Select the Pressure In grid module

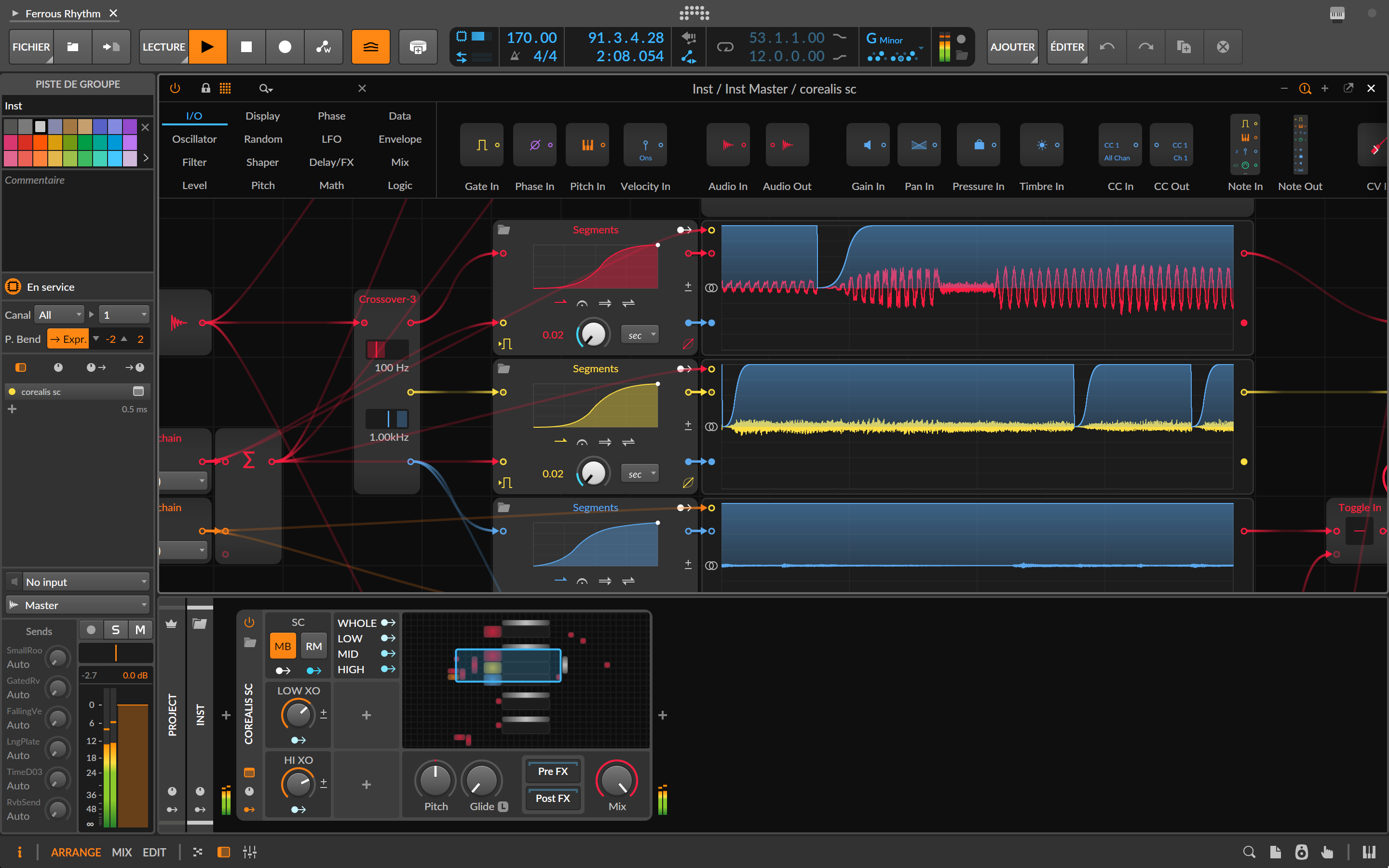978,145
